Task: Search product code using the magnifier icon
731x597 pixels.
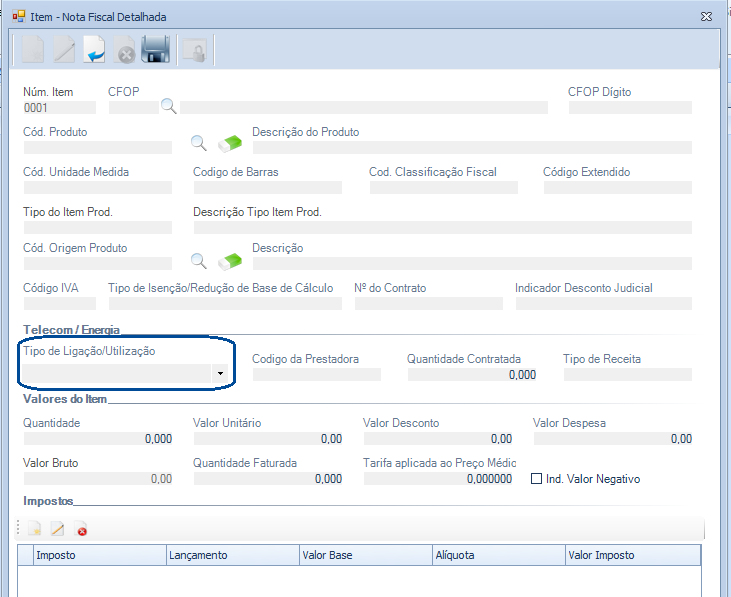Action: tap(199, 142)
